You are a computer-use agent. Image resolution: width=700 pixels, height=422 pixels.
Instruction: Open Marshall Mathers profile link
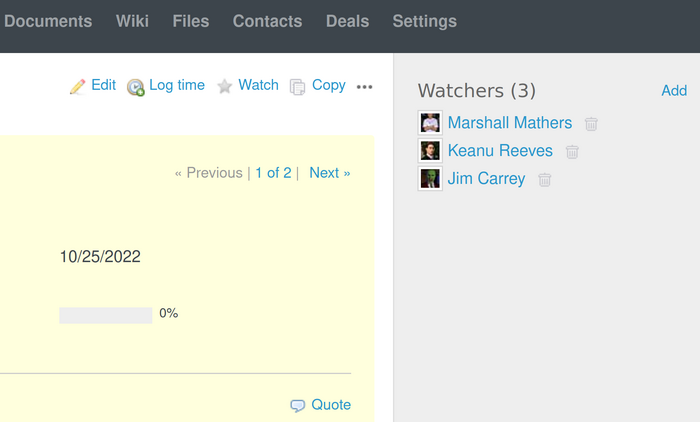point(509,123)
